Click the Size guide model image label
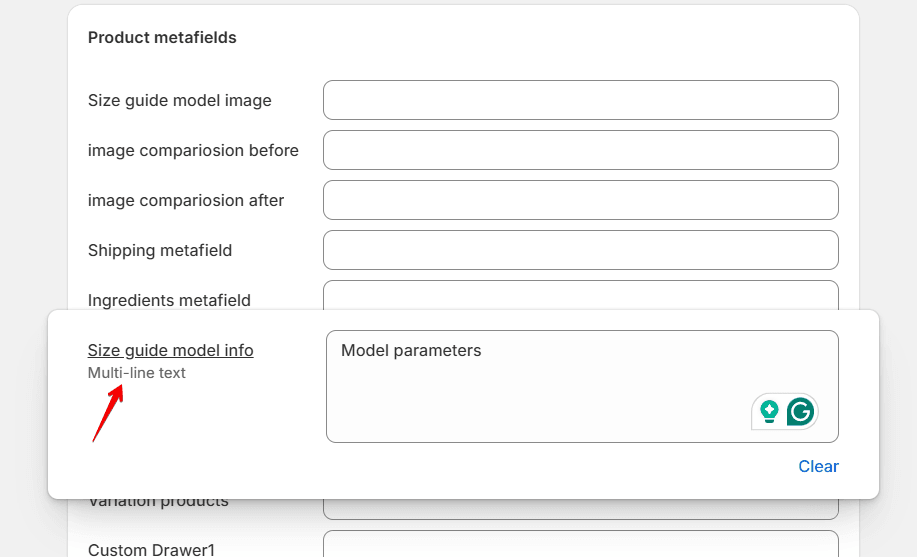 (x=180, y=101)
